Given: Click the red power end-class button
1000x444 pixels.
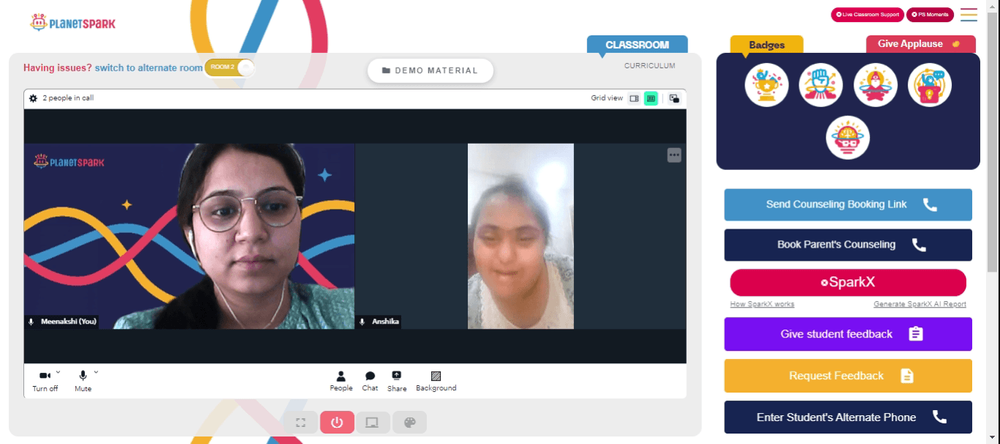Looking at the screenshot, I should 337,422.
